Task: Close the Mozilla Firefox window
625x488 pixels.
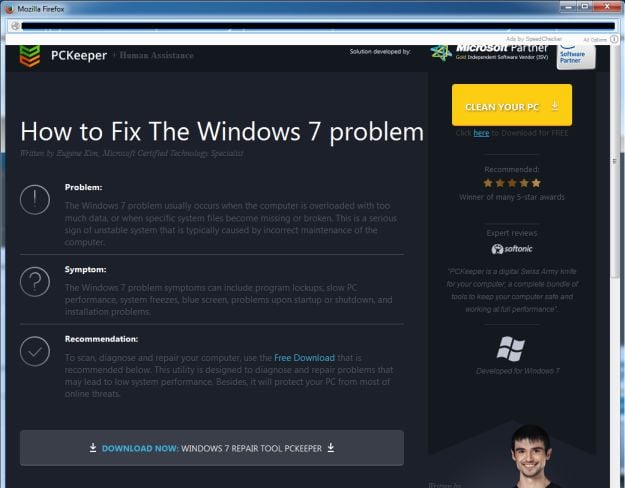Action: click(x=607, y=6)
